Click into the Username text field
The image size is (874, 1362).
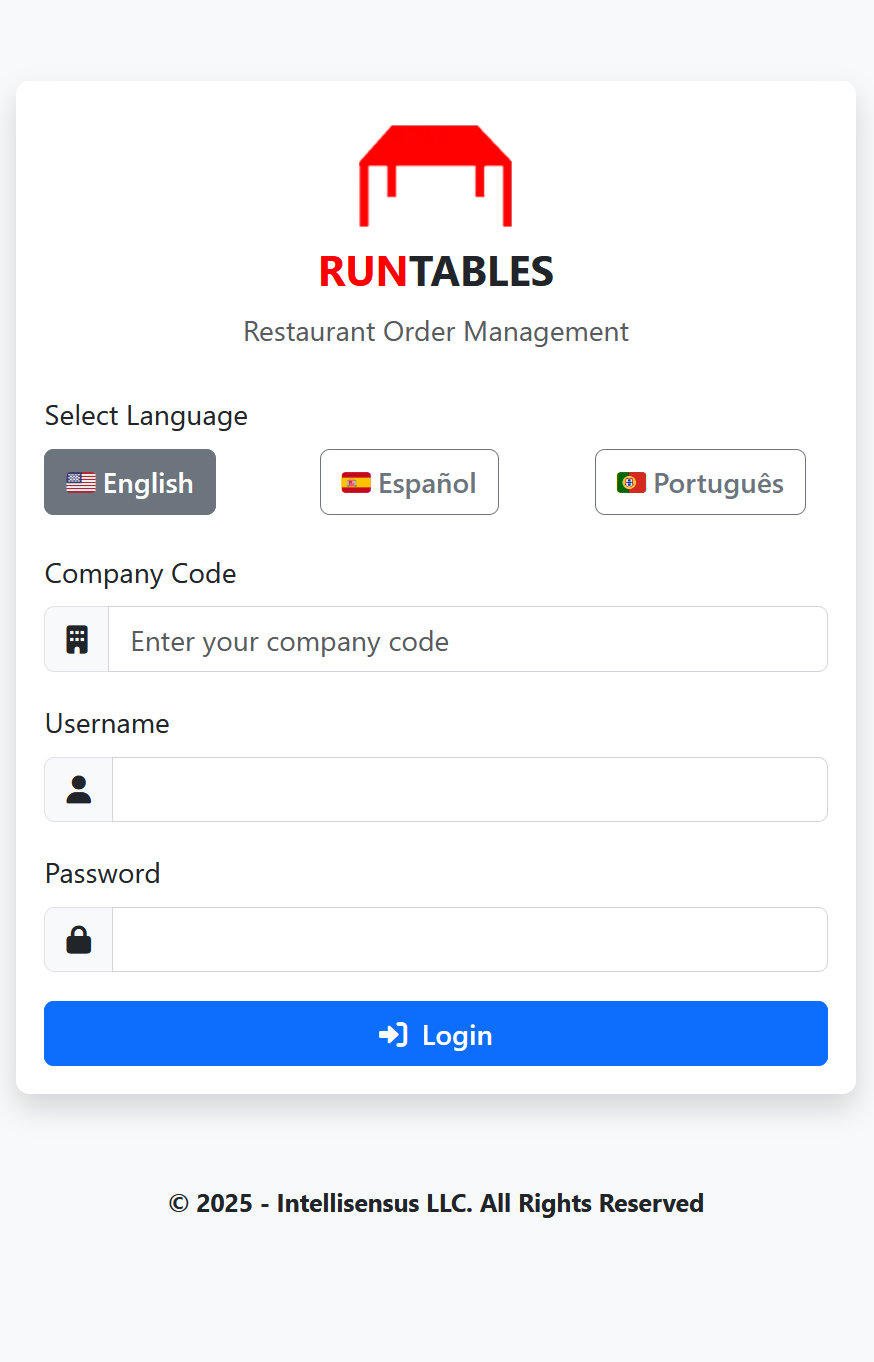[x=469, y=790]
